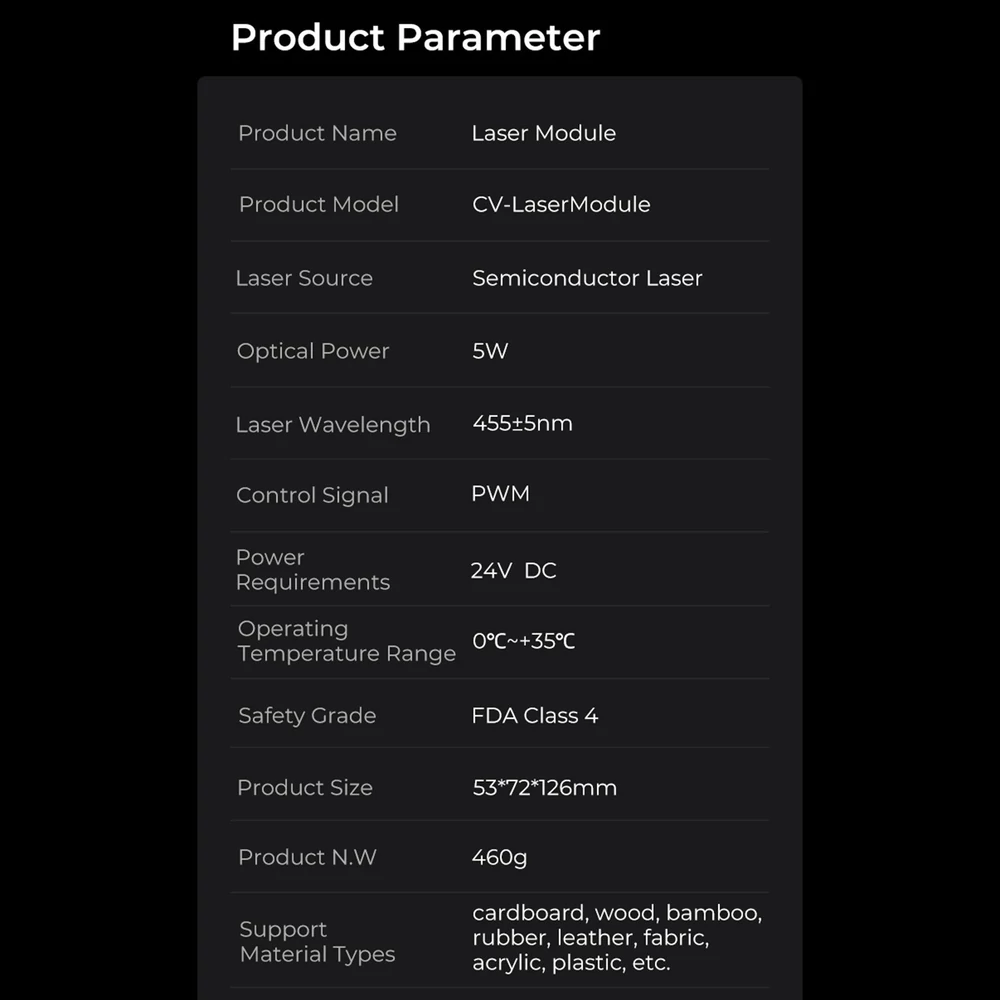This screenshot has width=1000, height=1000.
Task: Click the 53*72*126mm product size value
Action: coord(545,788)
